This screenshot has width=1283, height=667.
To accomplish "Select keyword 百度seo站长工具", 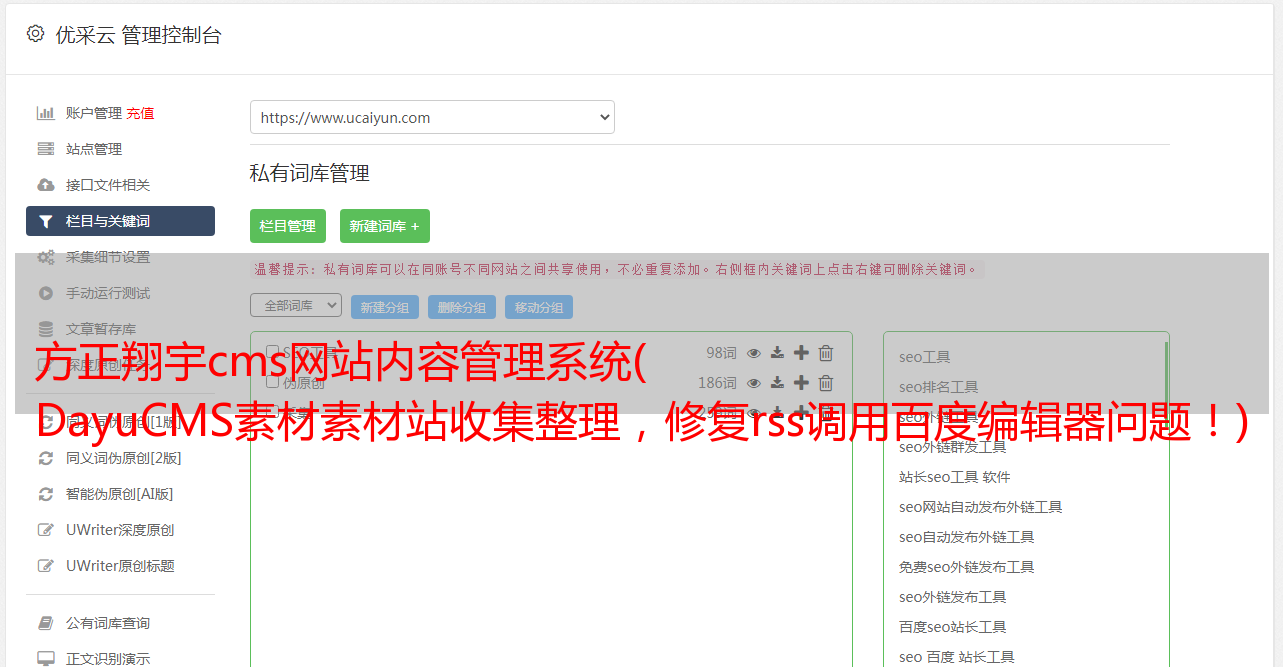I will (x=952, y=627).
